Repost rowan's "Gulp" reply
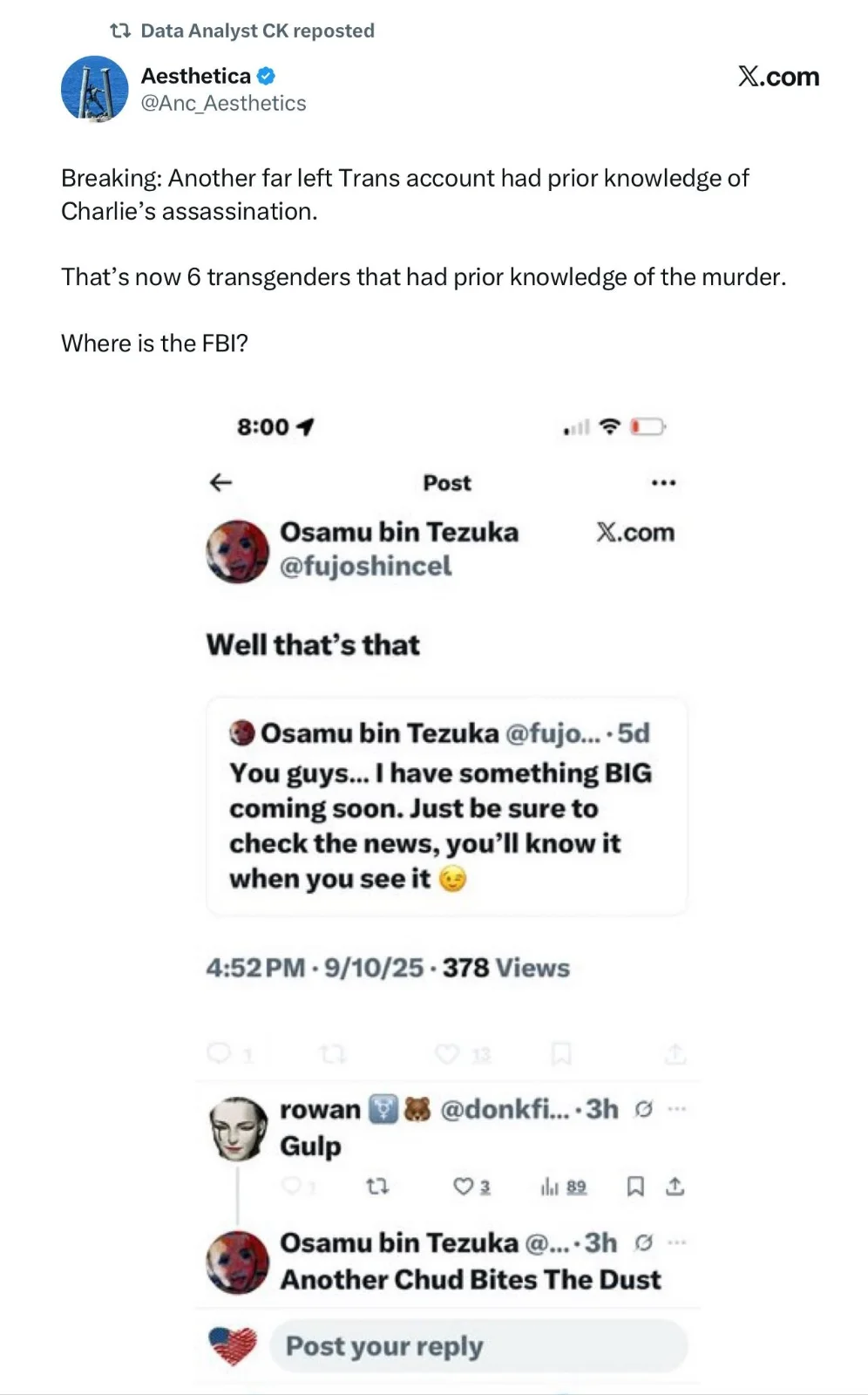Image resolution: width=868 pixels, height=1395 pixels. pyautogui.click(x=377, y=1187)
